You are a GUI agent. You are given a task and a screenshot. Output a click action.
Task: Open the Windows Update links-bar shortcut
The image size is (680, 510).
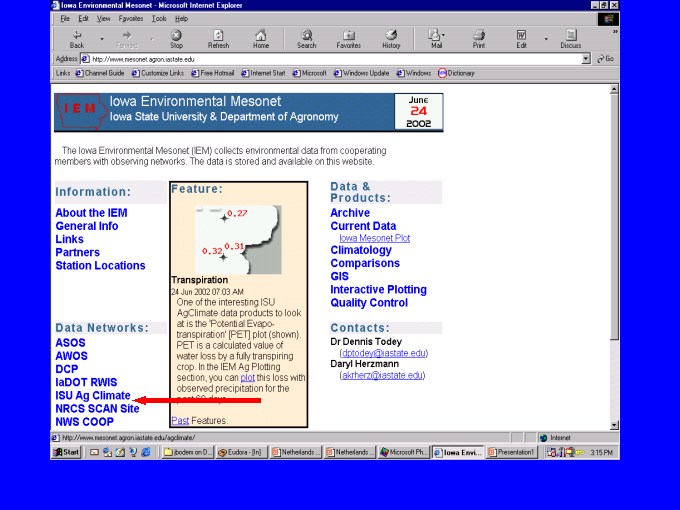pos(361,73)
